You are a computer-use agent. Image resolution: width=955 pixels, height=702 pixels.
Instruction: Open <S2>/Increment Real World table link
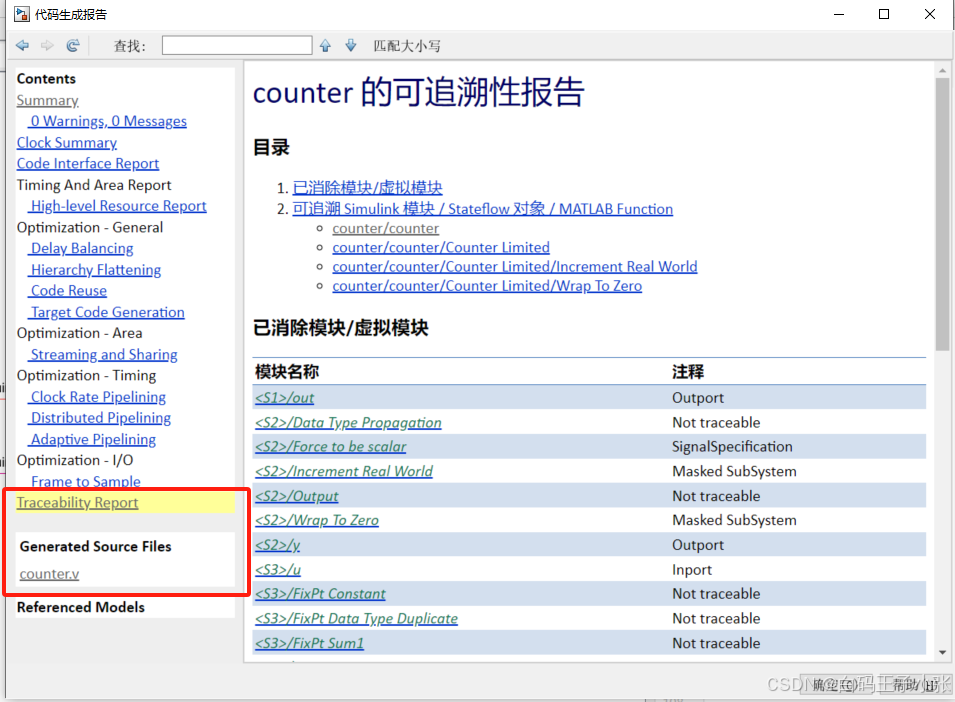point(344,472)
